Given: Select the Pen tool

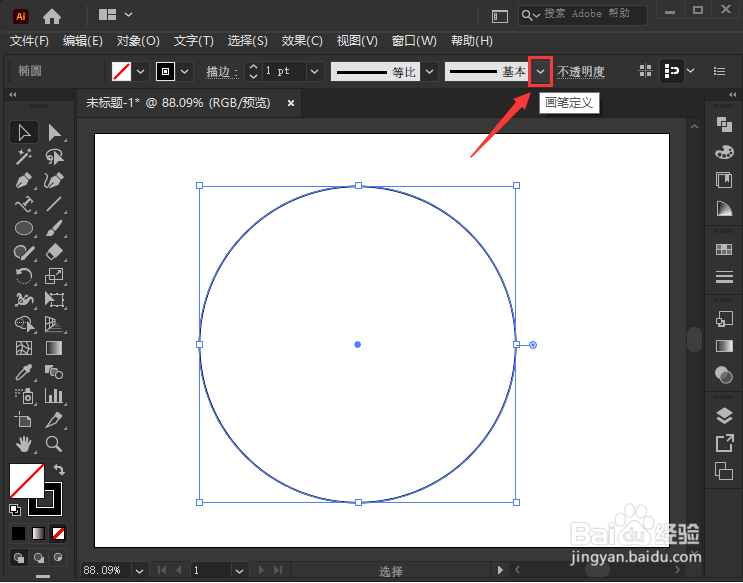Looking at the screenshot, I should (24, 181).
